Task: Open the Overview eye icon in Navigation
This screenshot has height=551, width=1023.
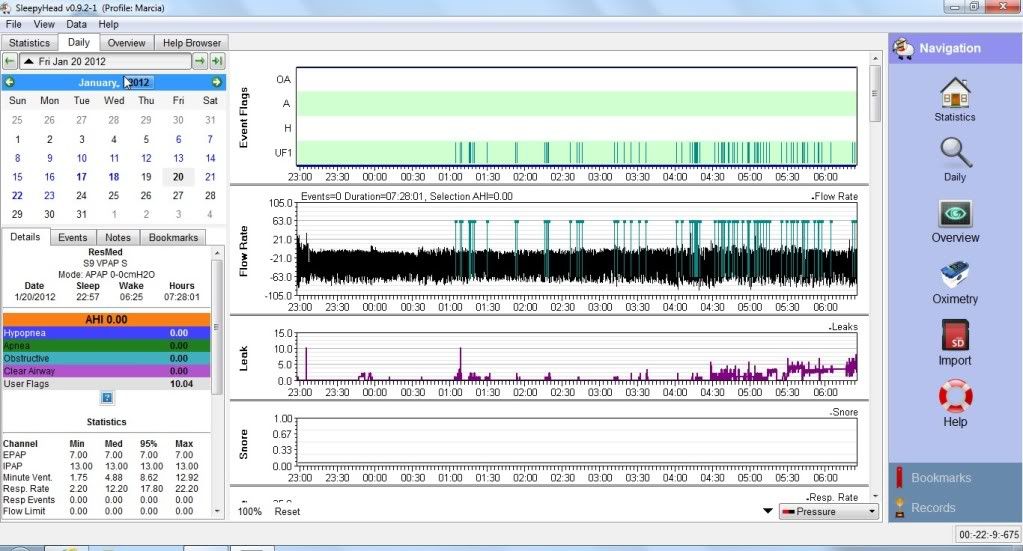Action: (x=954, y=213)
